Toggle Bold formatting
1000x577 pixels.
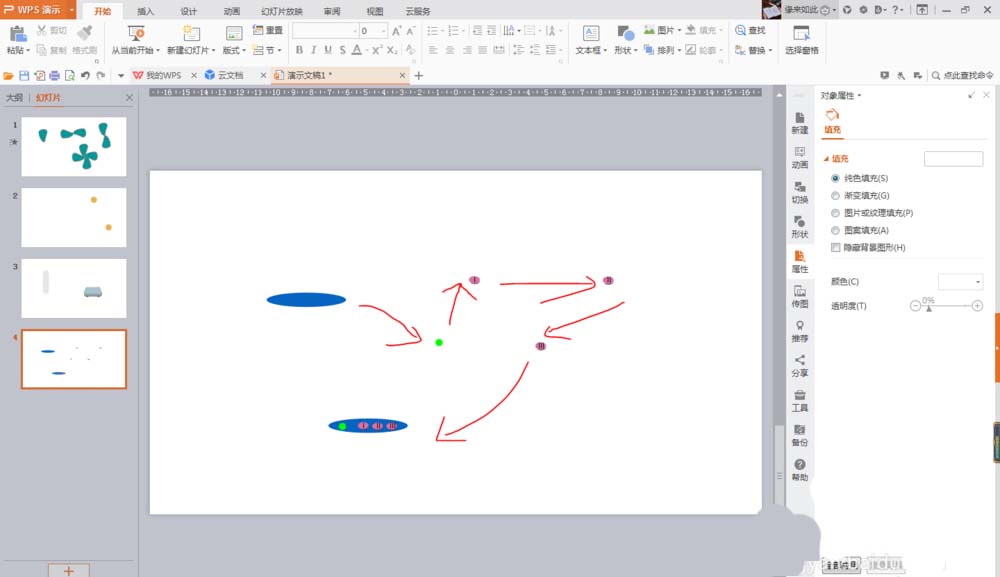(299, 50)
